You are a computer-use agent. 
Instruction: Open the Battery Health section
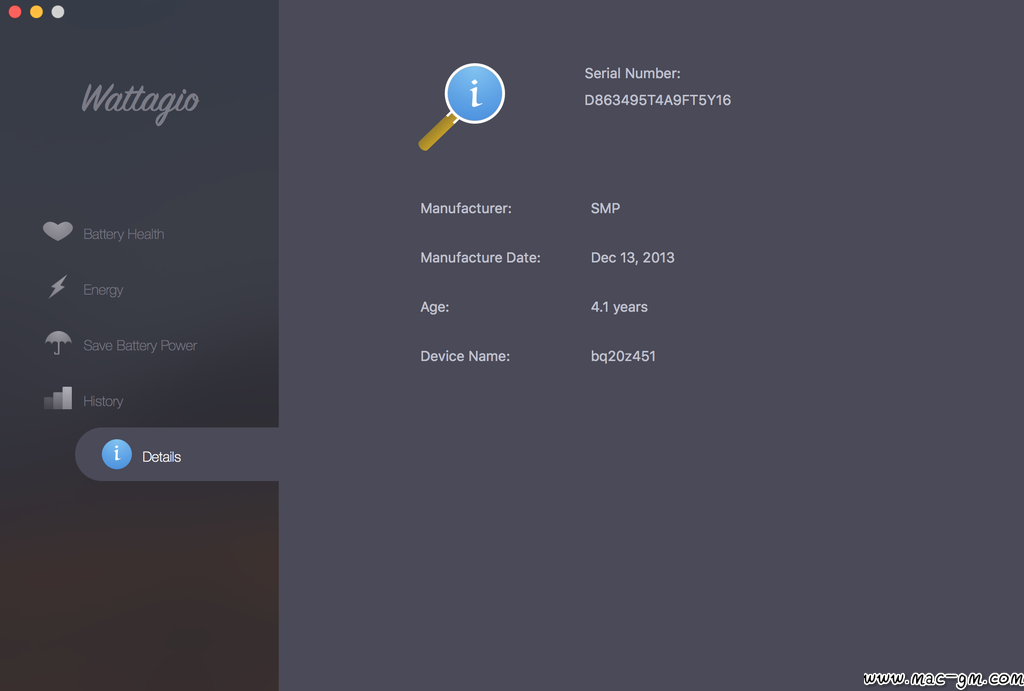tap(123, 234)
